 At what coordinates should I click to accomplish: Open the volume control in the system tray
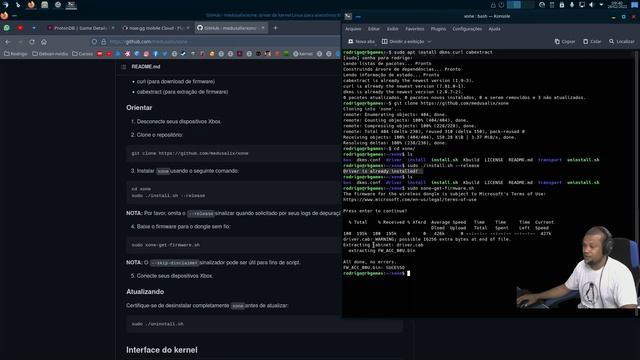coord(591,5)
